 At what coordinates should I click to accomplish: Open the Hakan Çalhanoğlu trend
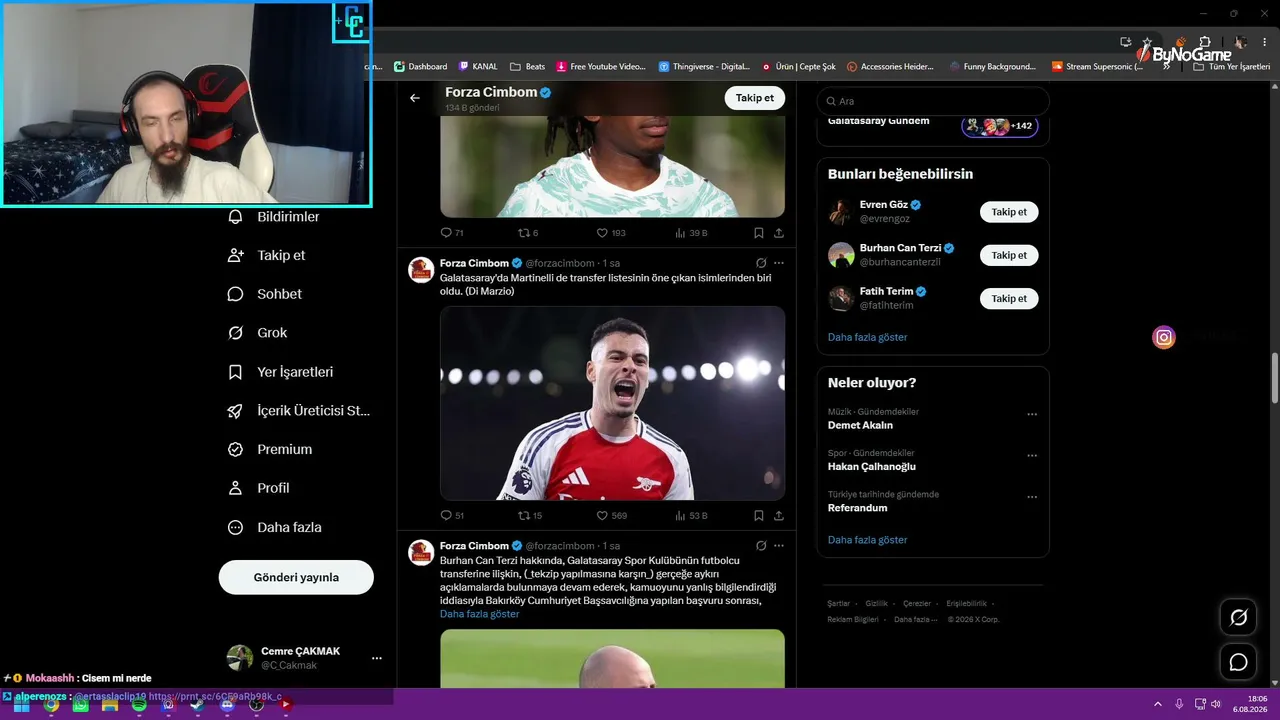(872, 466)
